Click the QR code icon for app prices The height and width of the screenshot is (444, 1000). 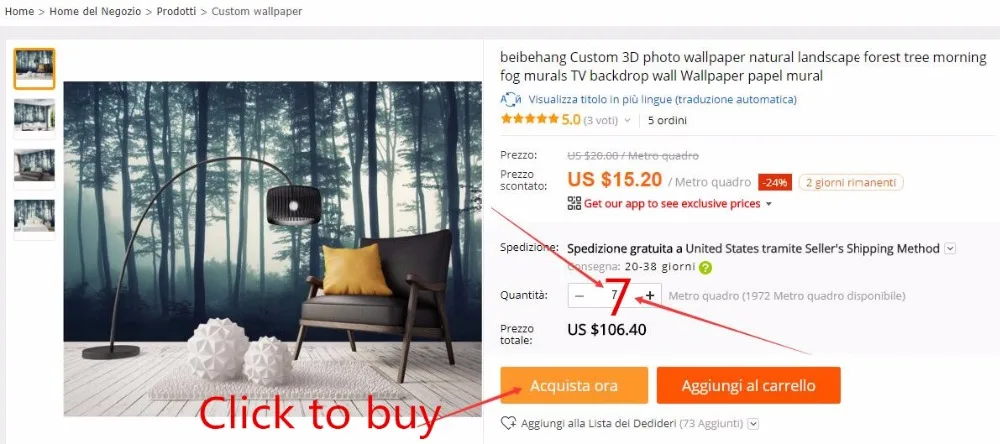[x=574, y=204]
